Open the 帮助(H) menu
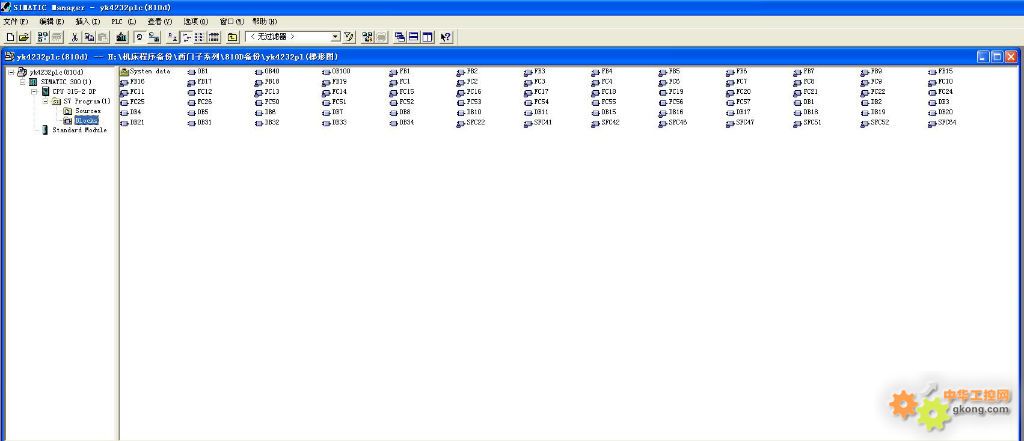 click(264, 22)
